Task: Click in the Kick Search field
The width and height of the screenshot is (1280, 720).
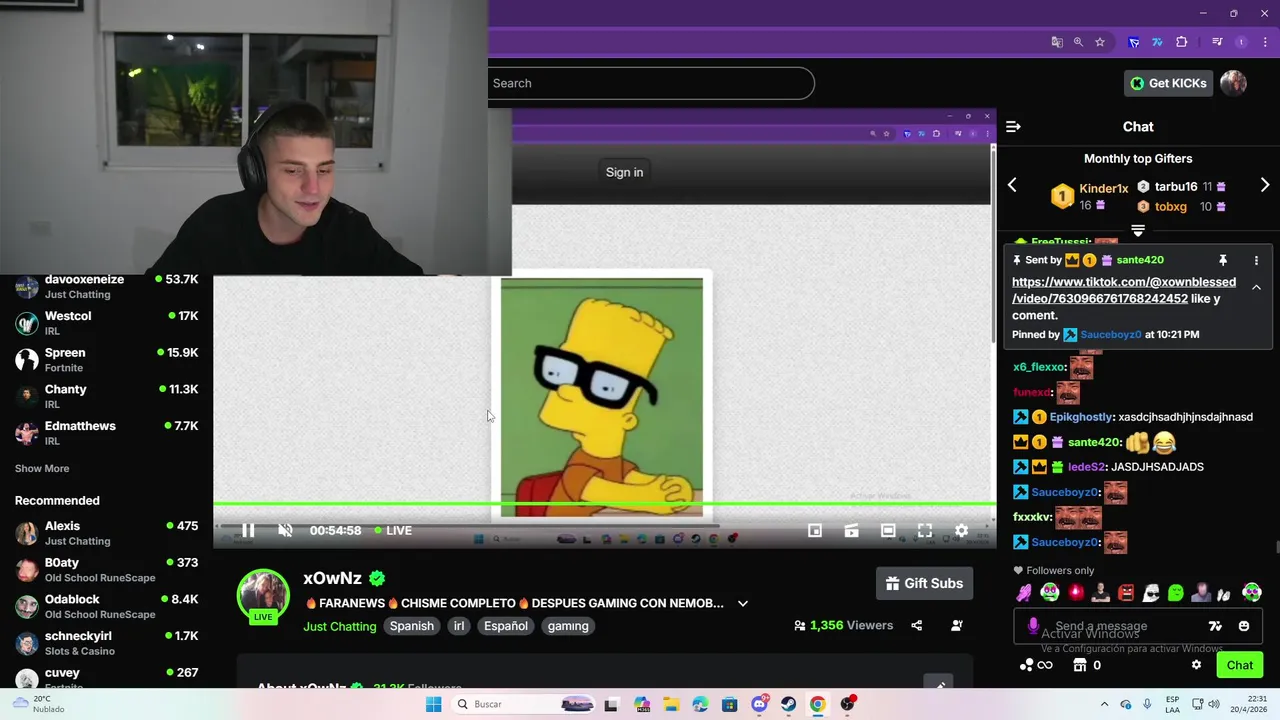Action: point(651,83)
